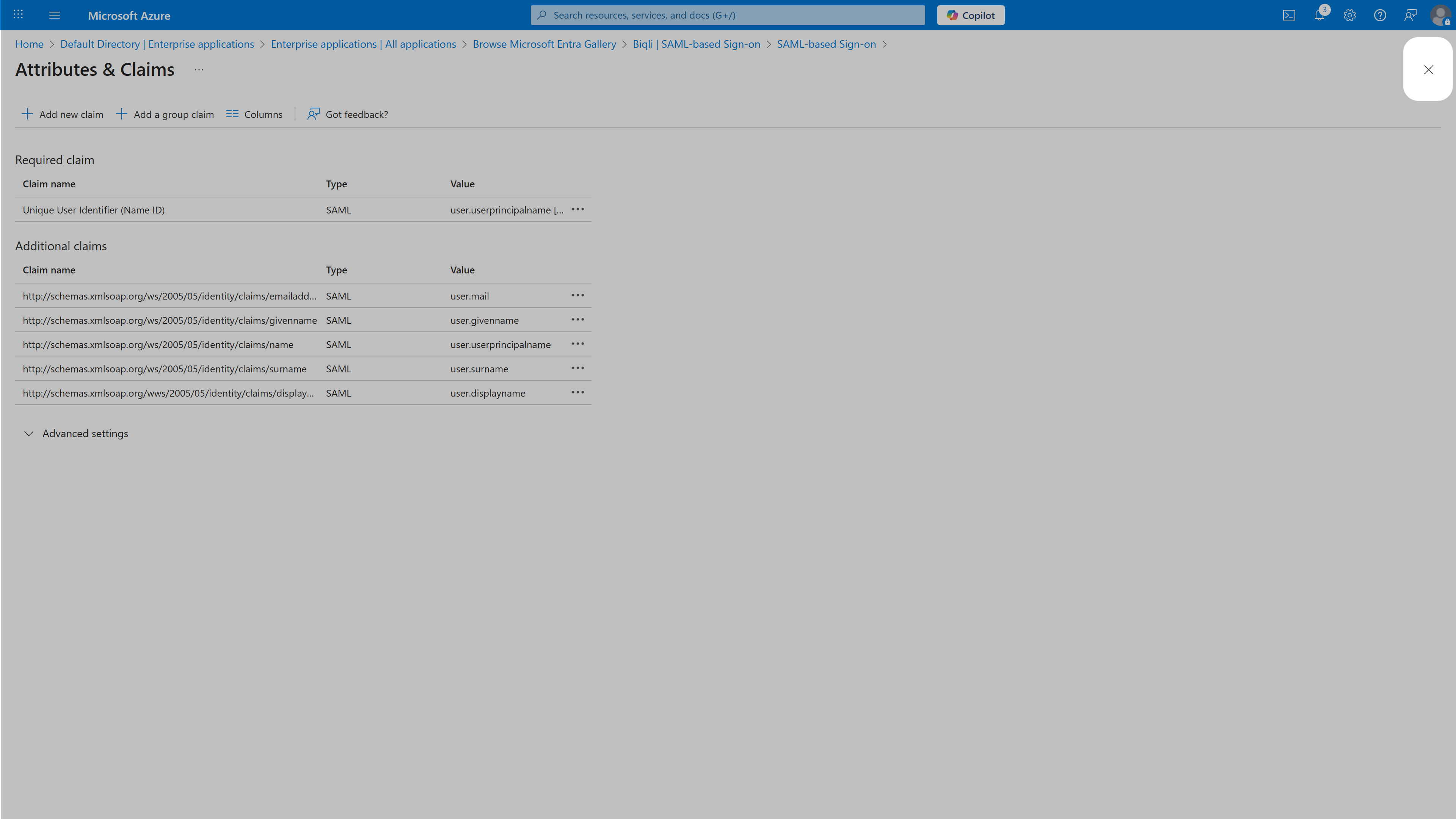Expand Advanced settings
This screenshot has height=819, width=1456.
[x=76, y=433]
